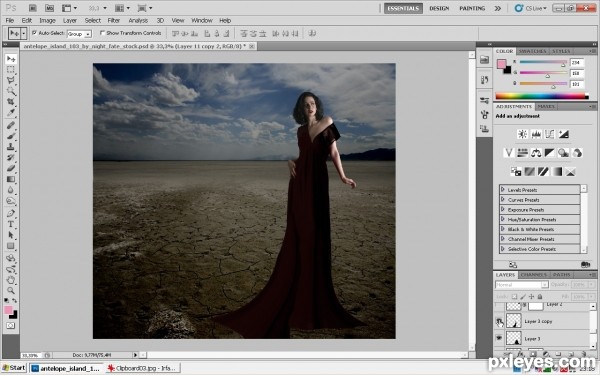Screen dimensions: 600x375
Task: Select the Hand tool
Action: tap(11, 280)
